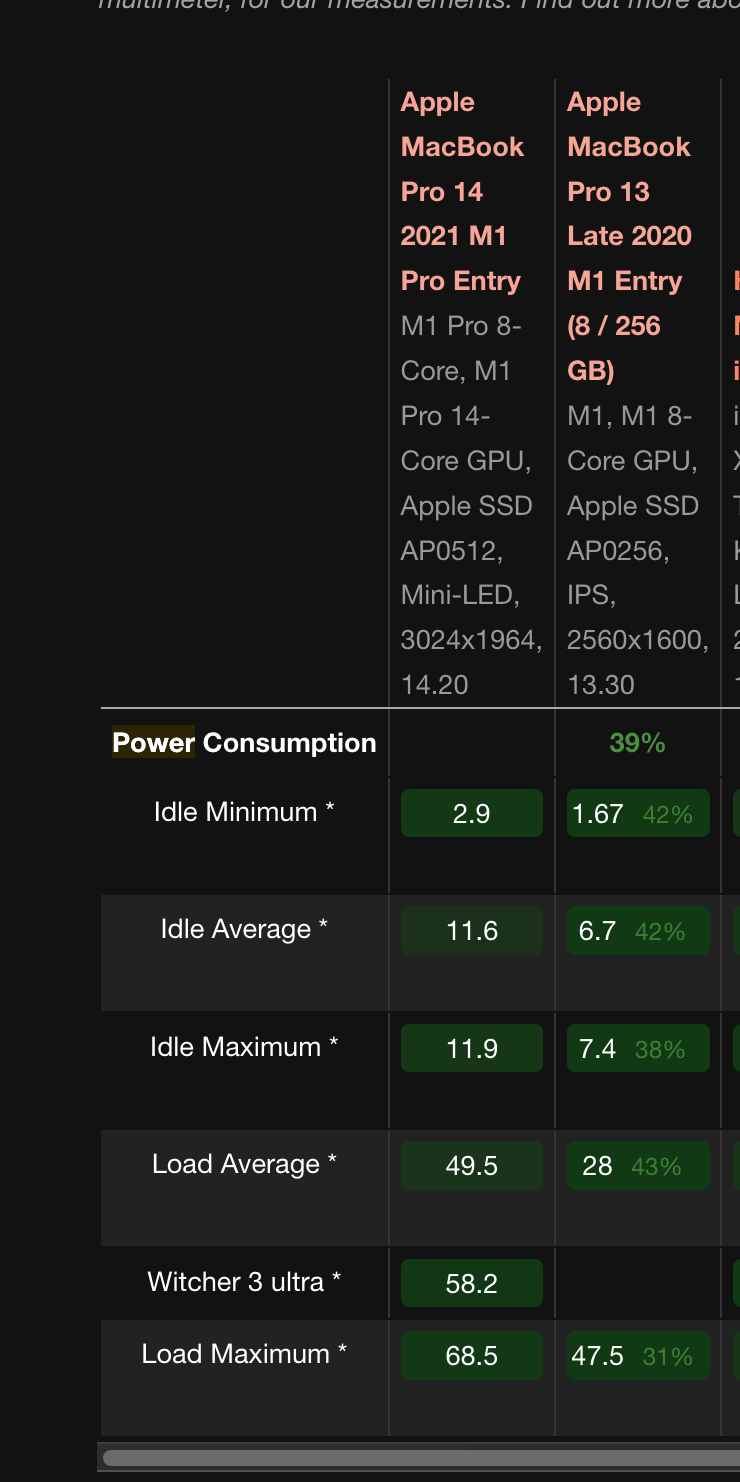Click the horizontal table scrollbar

(x=420, y=1458)
